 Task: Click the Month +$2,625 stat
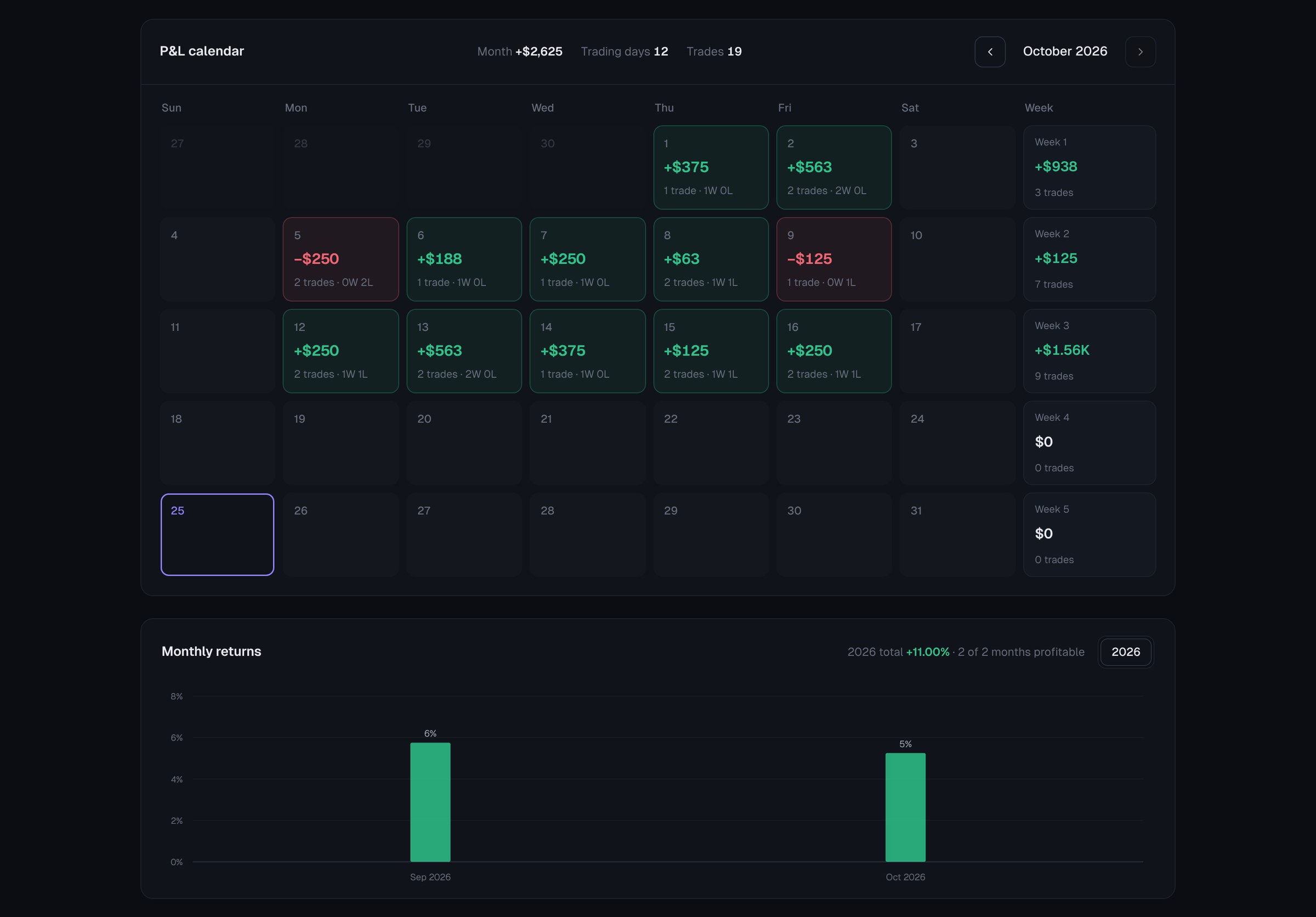click(x=520, y=52)
